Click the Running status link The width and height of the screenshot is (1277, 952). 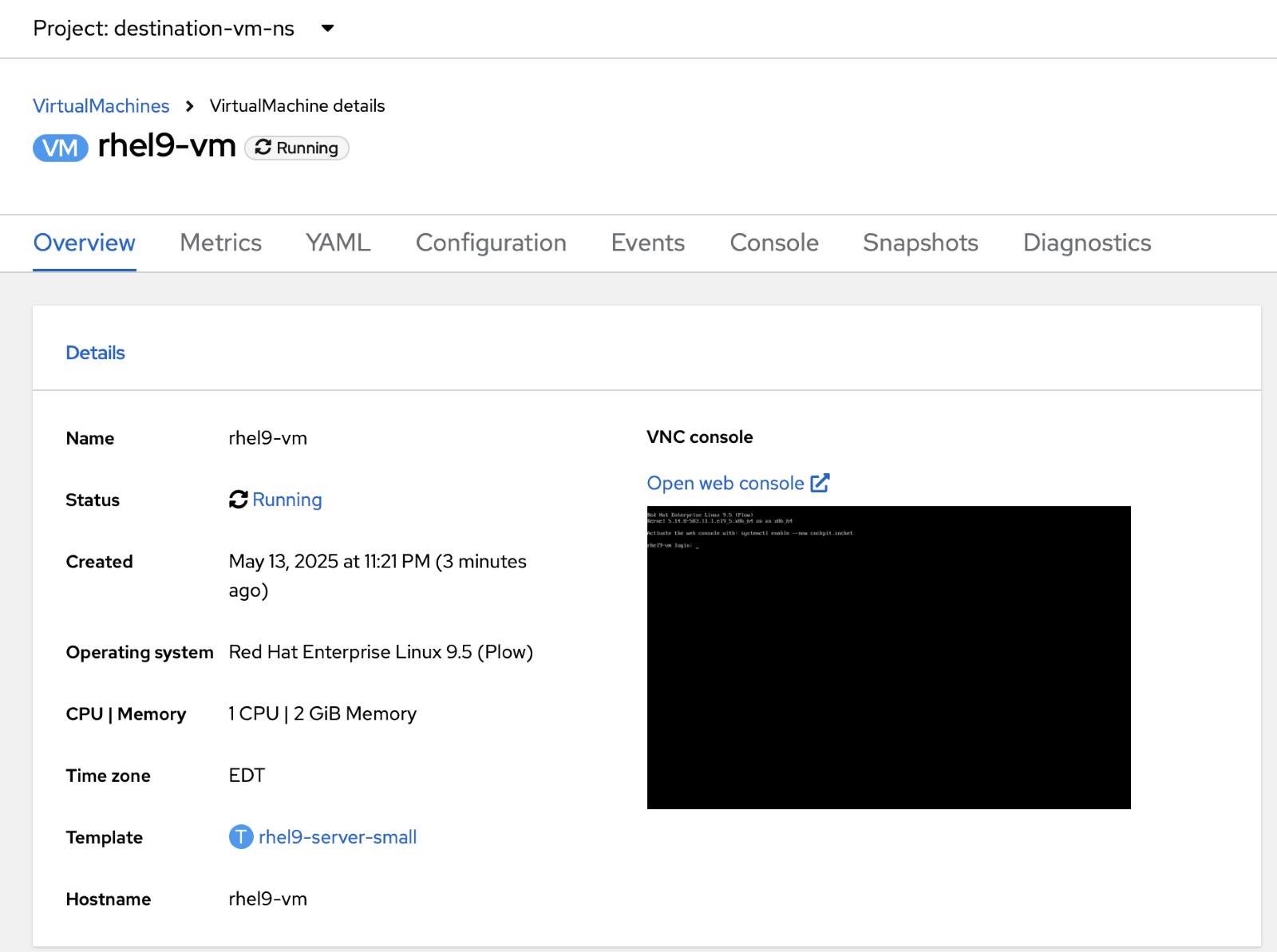point(287,500)
